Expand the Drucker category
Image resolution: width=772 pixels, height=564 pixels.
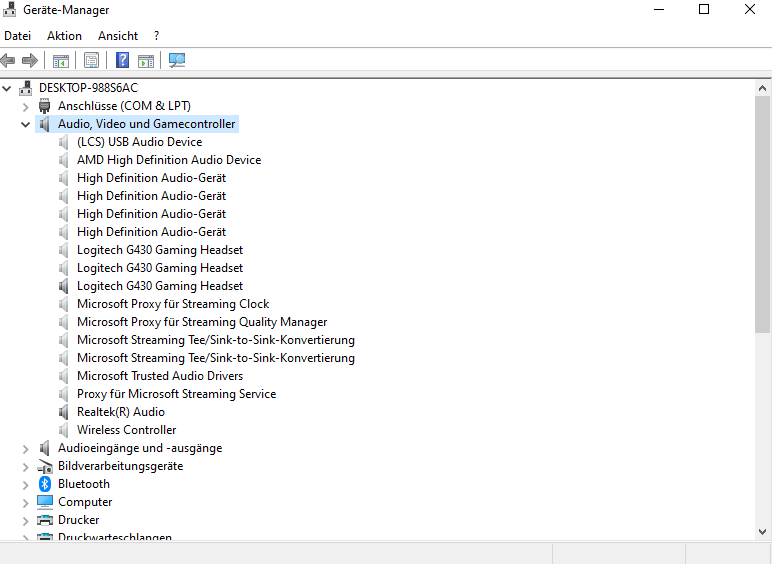pyautogui.click(x=26, y=521)
